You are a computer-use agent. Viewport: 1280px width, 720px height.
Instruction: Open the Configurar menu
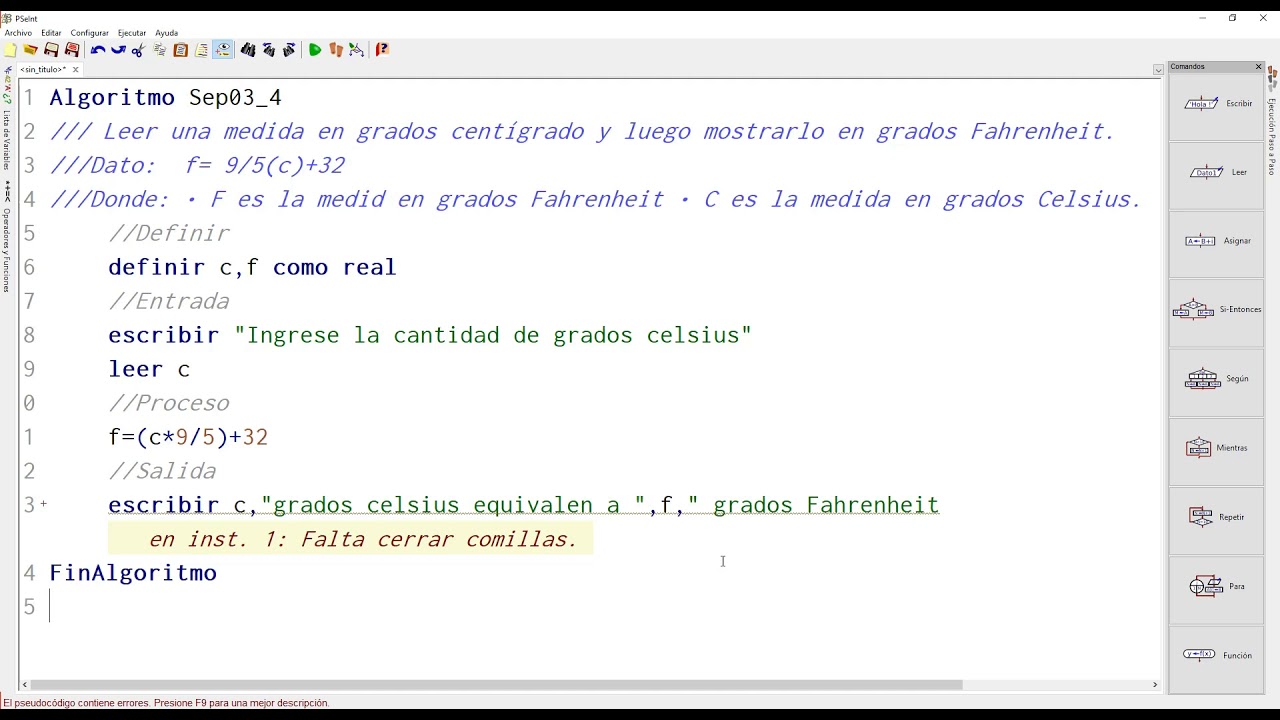(89, 33)
